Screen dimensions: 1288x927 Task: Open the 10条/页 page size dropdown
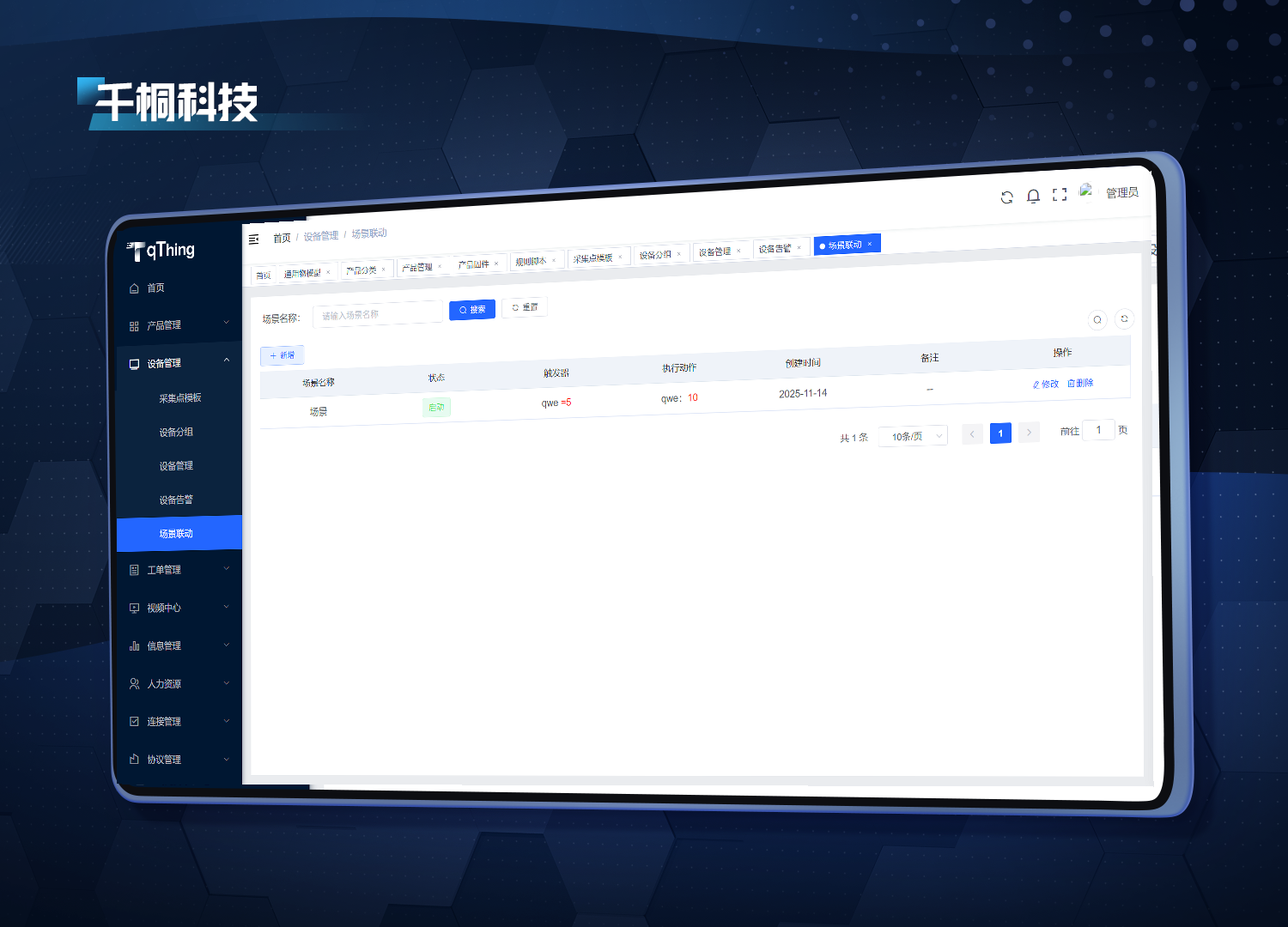[914, 436]
